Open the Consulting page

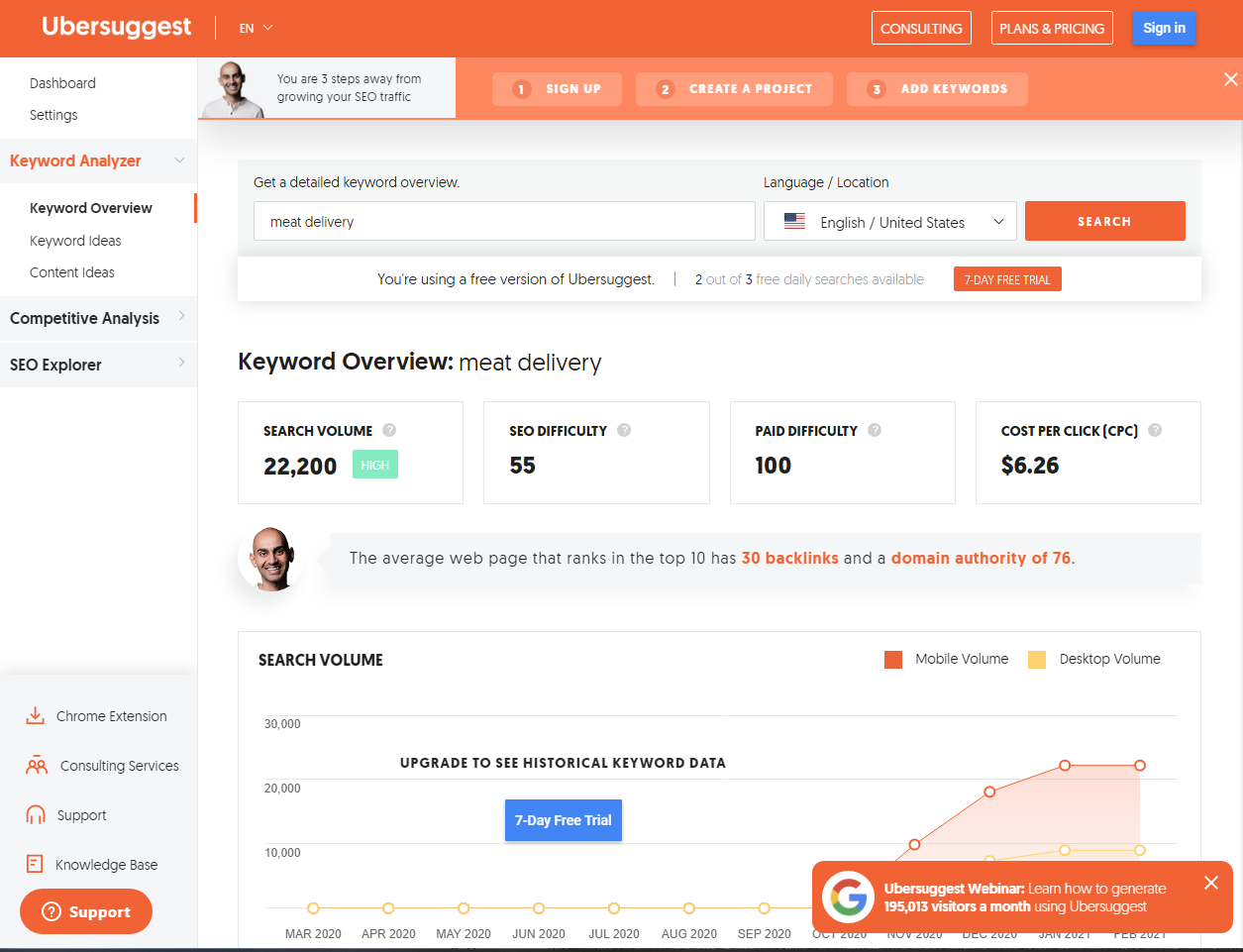point(921,28)
